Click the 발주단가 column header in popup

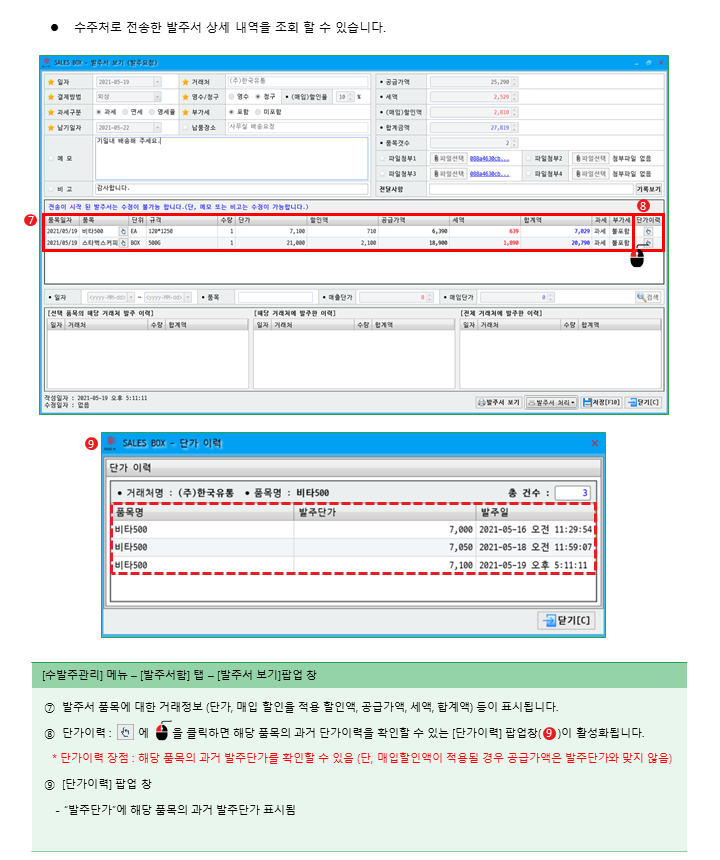click(384, 512)
